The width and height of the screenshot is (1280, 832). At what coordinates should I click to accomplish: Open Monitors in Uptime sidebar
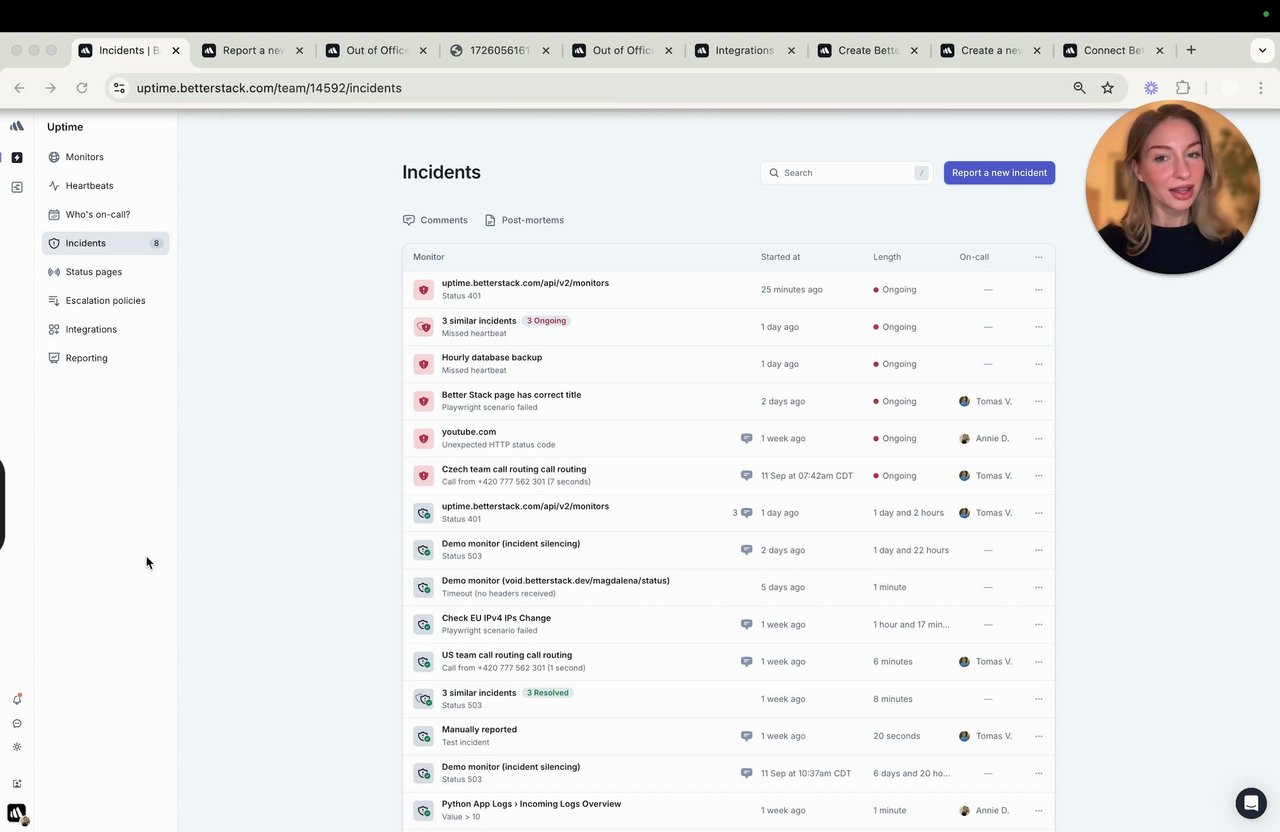[x=84, y=157]
